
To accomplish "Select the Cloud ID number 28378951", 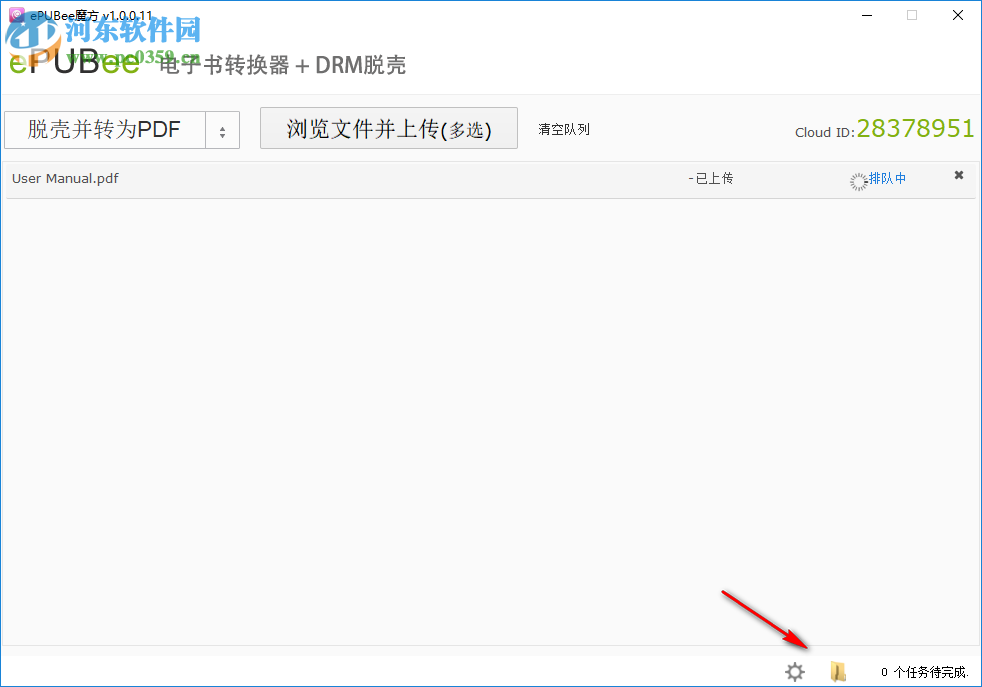I will pyautogui.click(x=915, y=128).
